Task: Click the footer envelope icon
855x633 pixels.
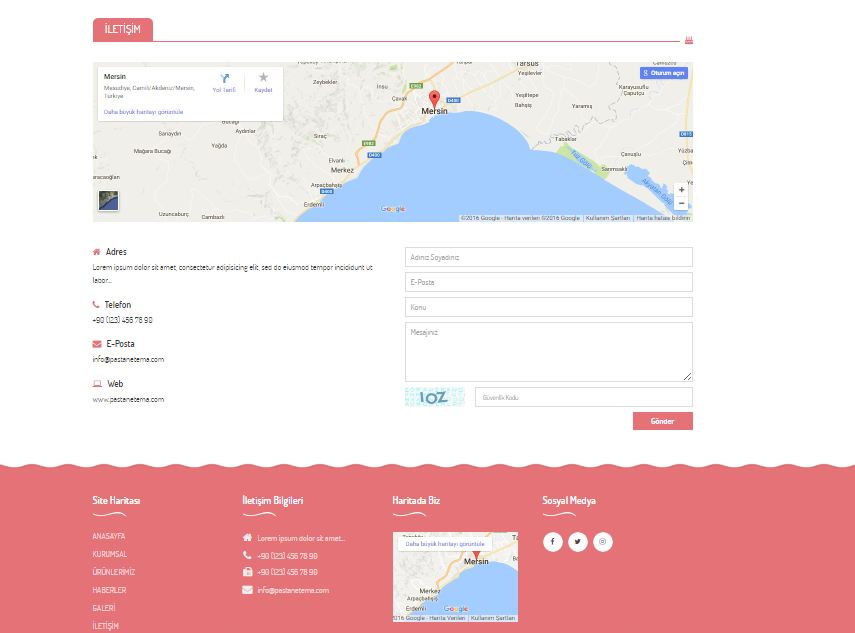Action: tap(247, 590)
